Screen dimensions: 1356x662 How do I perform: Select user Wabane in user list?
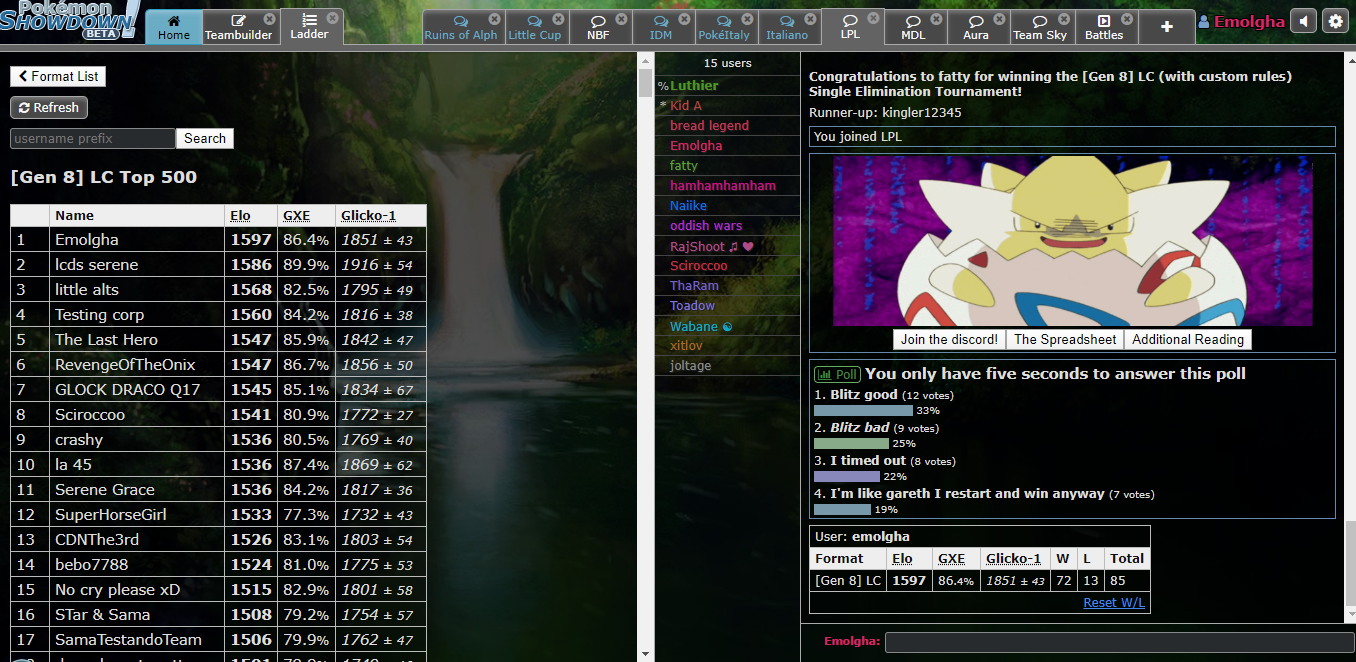pos(728,326)
